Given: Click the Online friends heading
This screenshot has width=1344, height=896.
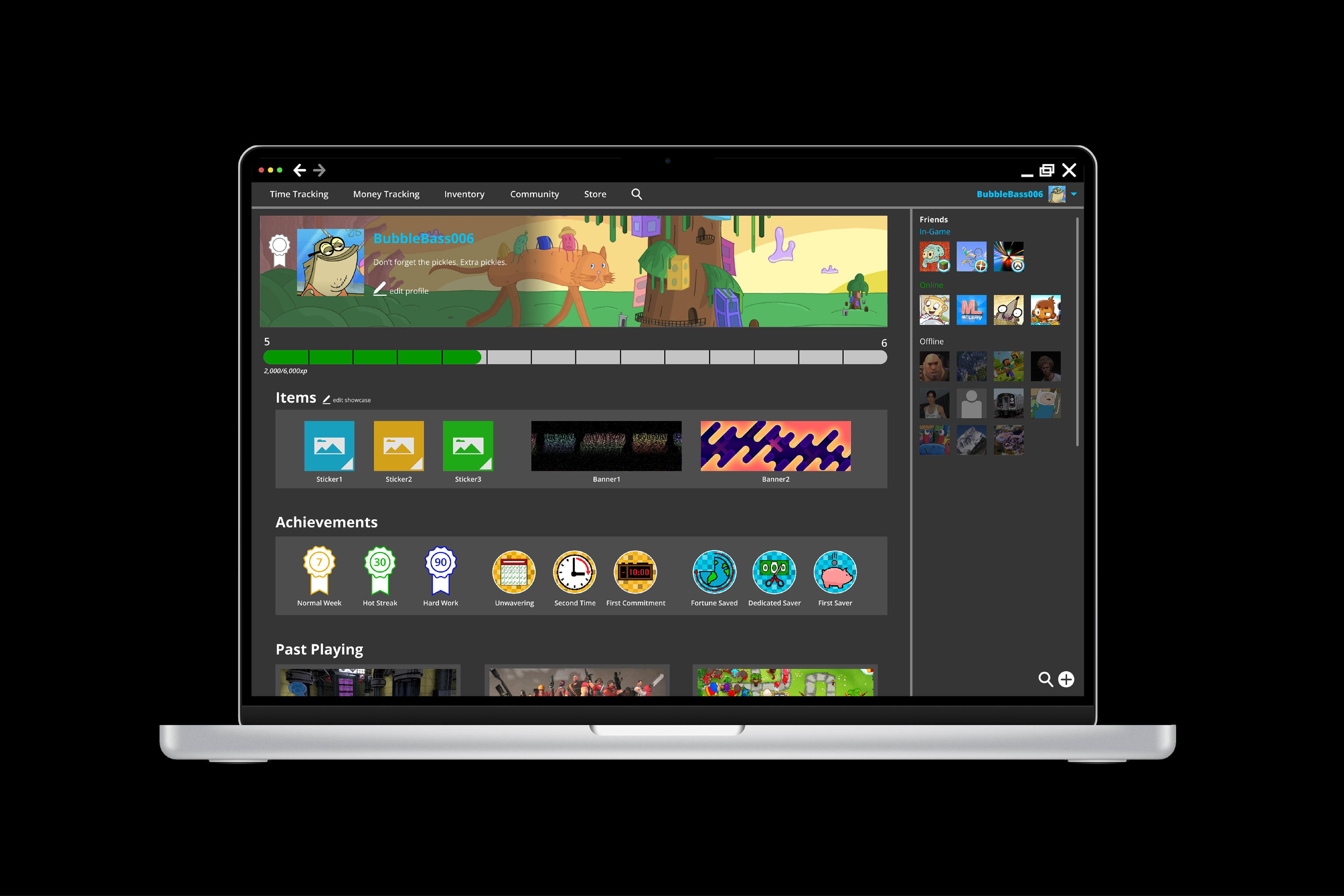Looking at the screenshot, I should point(931,285).
